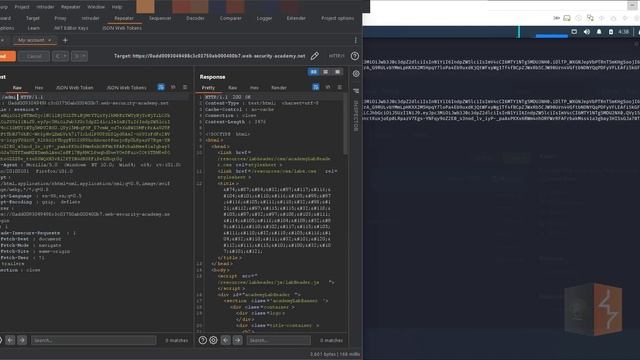Open the Inspector settings gear icon
The image size is (640, 360).
[x=356, y=74]
